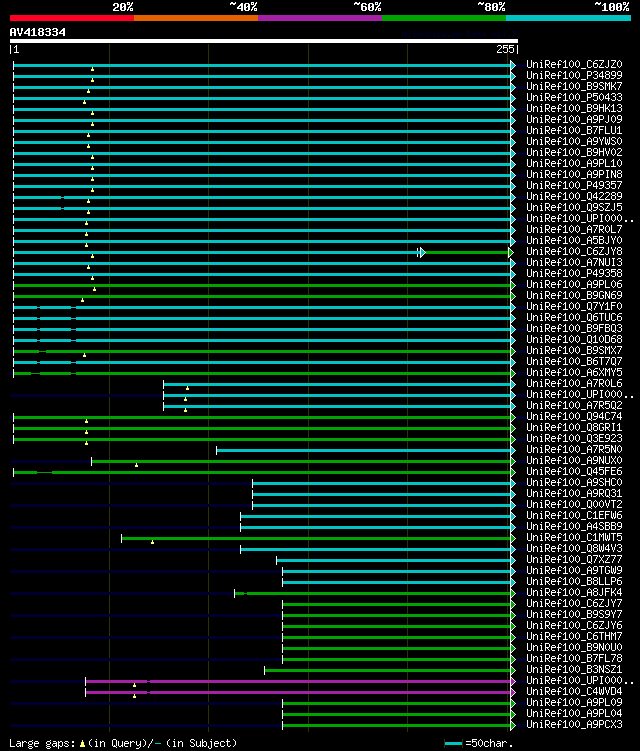
Task: Click the cyan ~100% identity legend segment
Action: [x=568, y=18]
